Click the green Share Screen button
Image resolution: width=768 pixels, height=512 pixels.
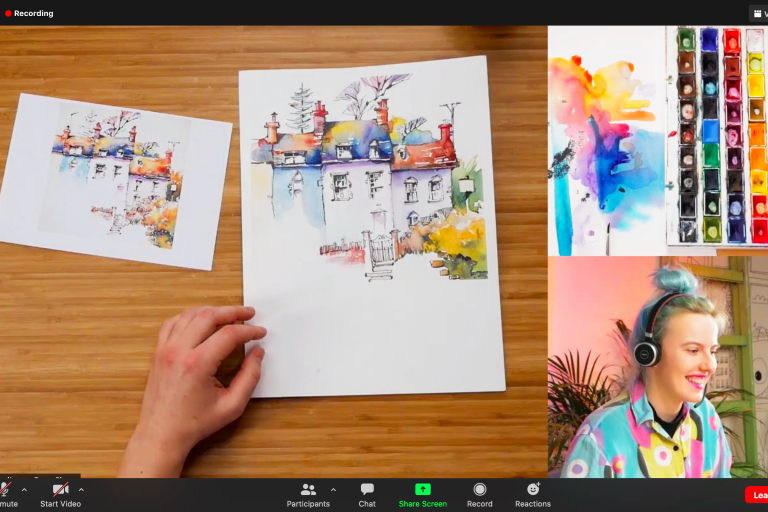pos(423,495)
